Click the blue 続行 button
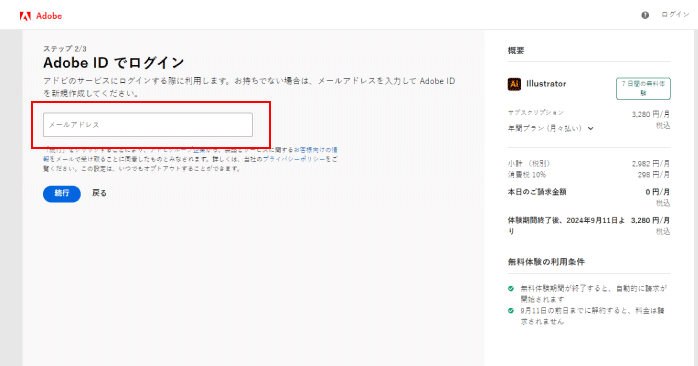The image size is (698, 366). point(62,194)
